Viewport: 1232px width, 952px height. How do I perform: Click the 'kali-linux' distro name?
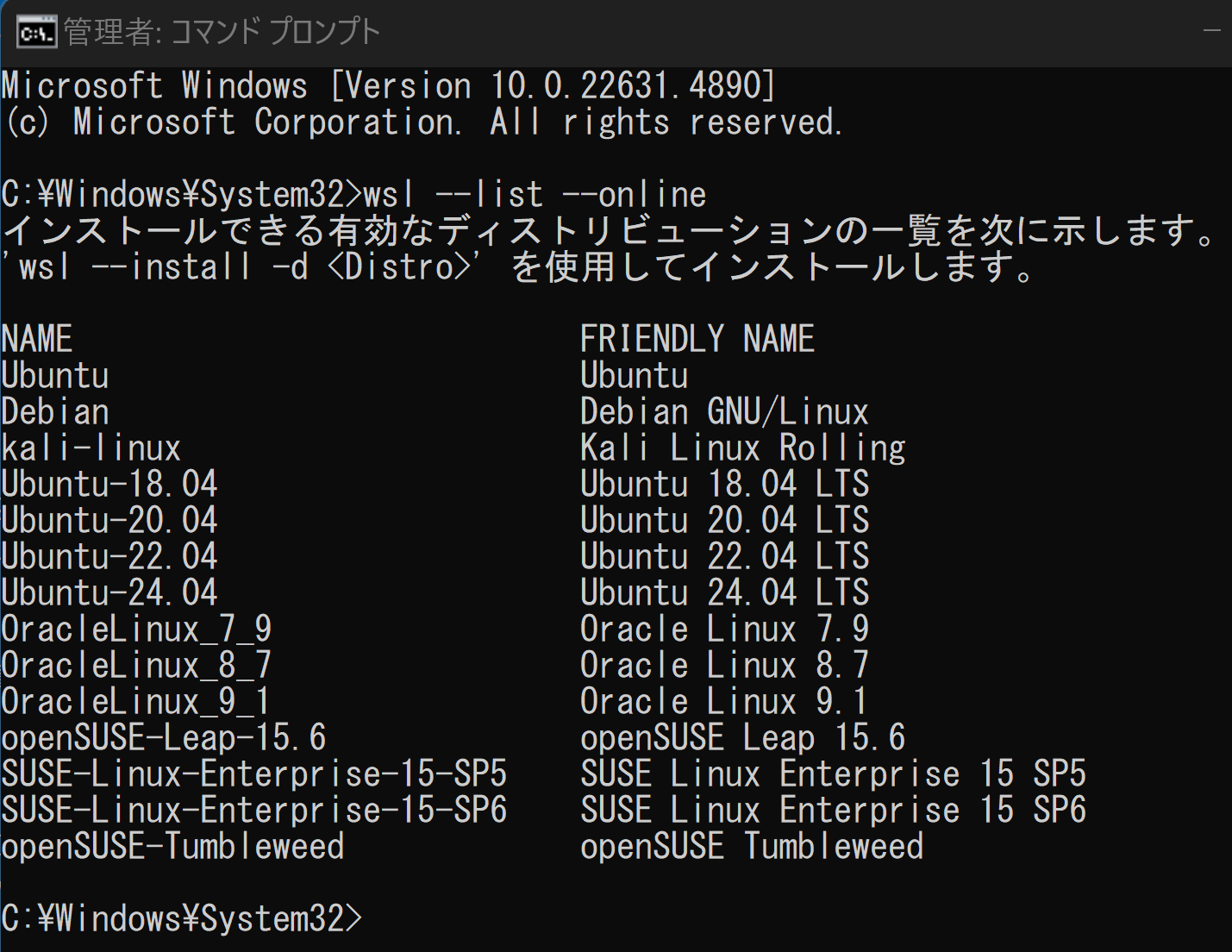(91, 448)
